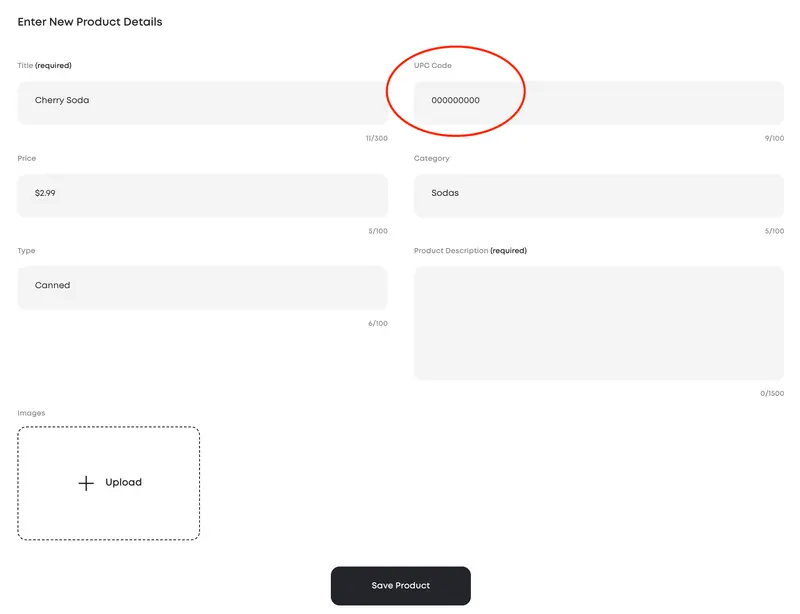
Task: Click the Title field containing Cherry Soda
Action: pos(203,102)
